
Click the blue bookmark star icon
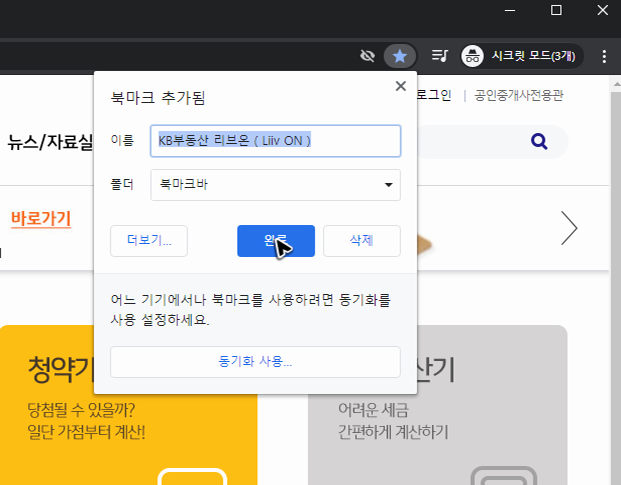[x=400, y=56]
